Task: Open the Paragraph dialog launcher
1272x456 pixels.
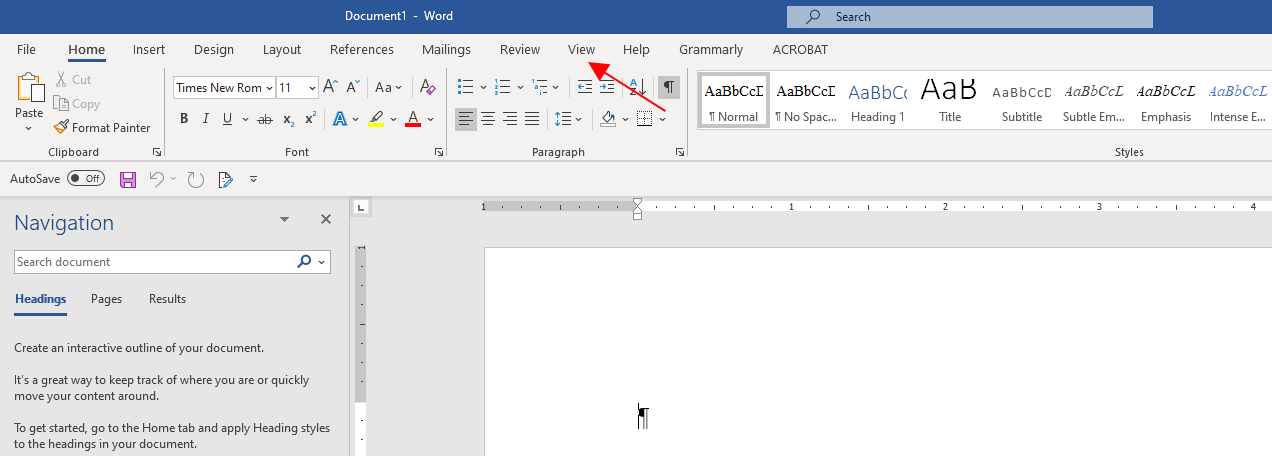Action: click(680, 152)
